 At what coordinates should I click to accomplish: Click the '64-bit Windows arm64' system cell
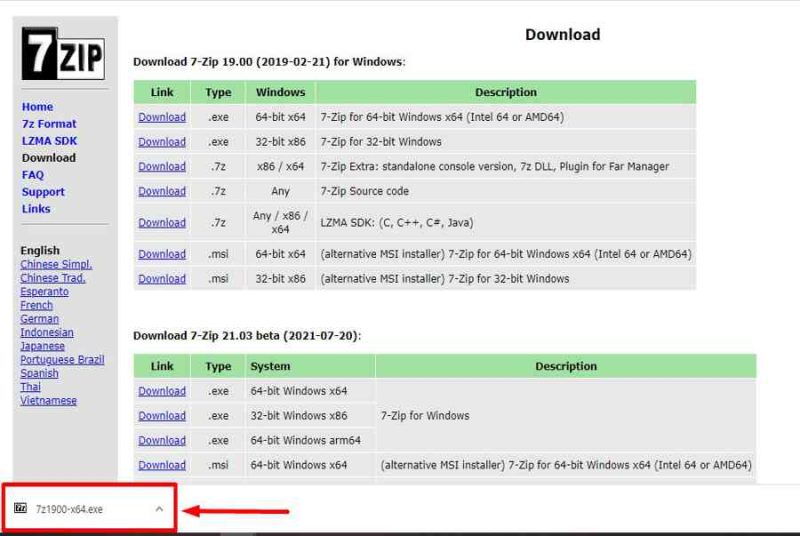pos(310,440)
